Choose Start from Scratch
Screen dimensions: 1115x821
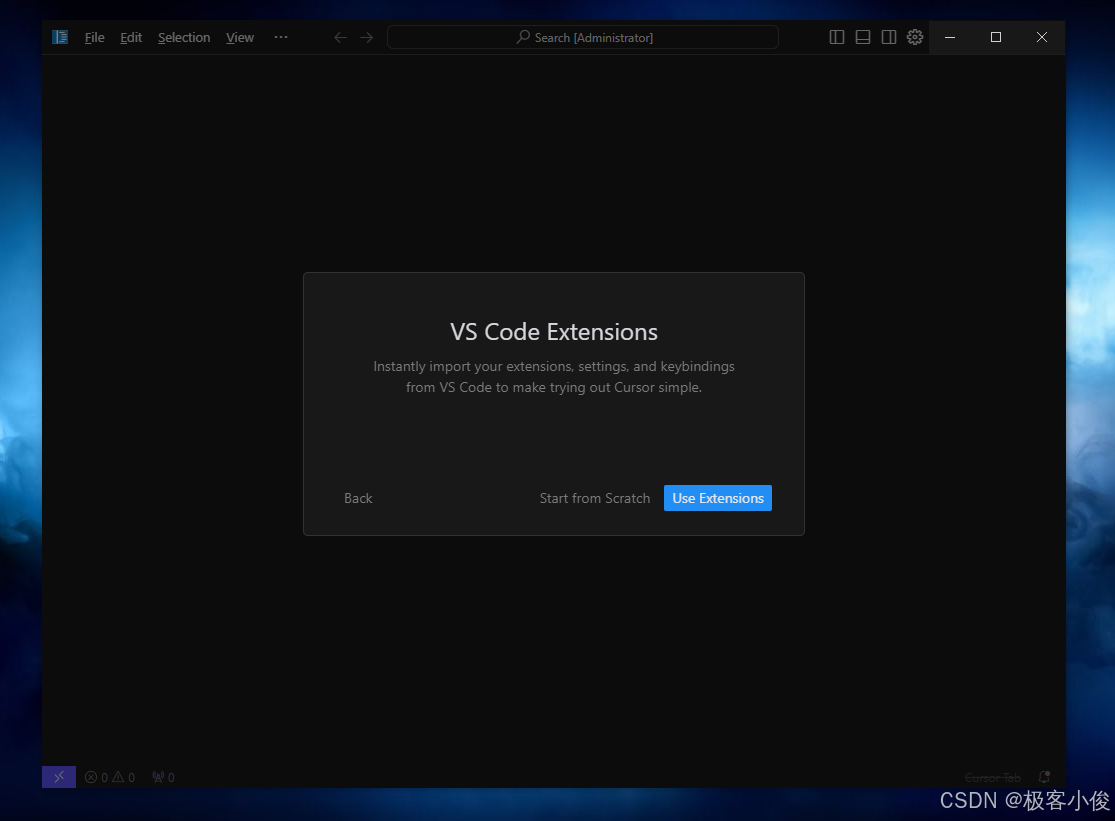(594, 498)
